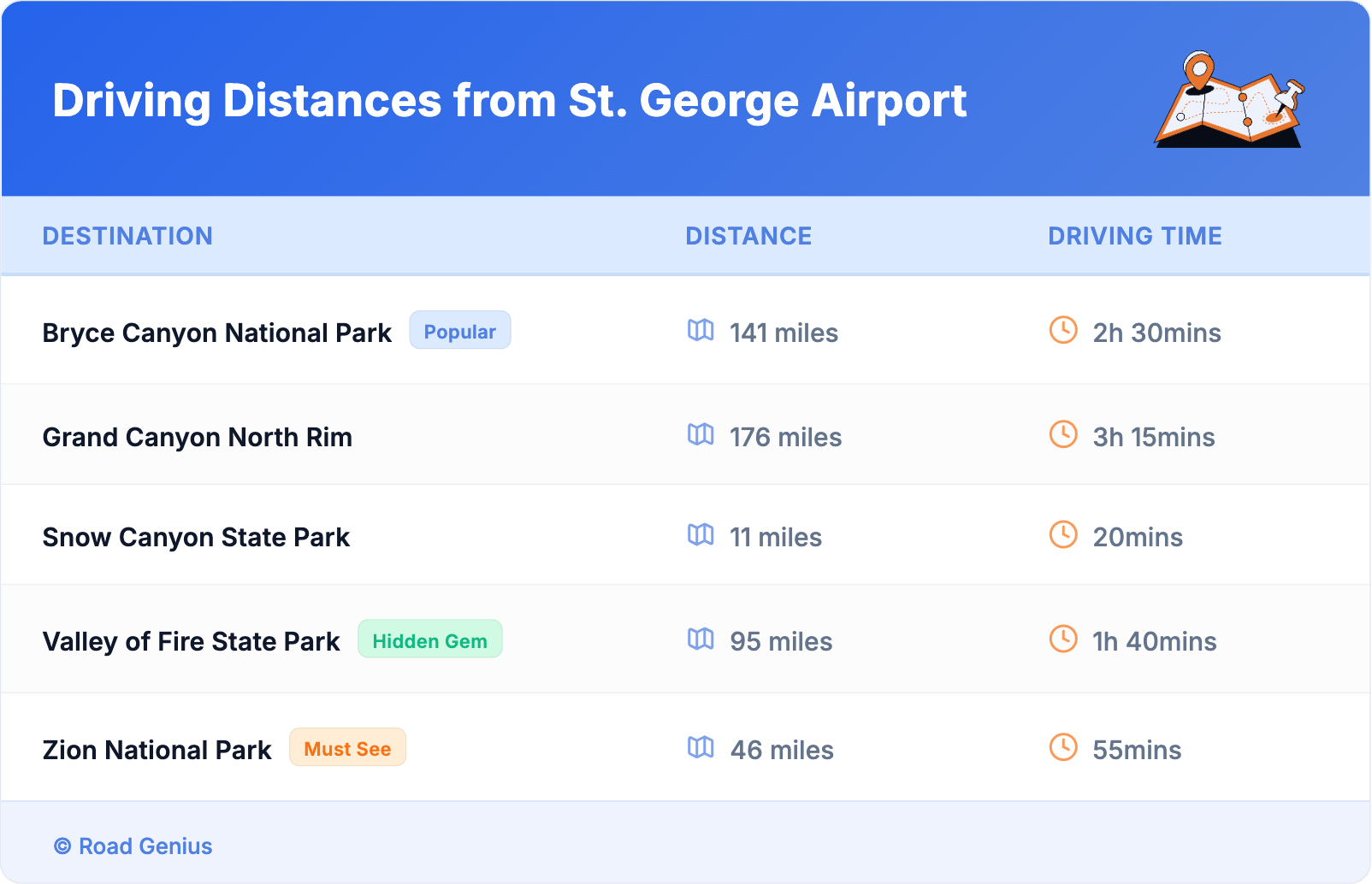
Task: Click clock icon beside 2h 30mins
Action: 1063,330
